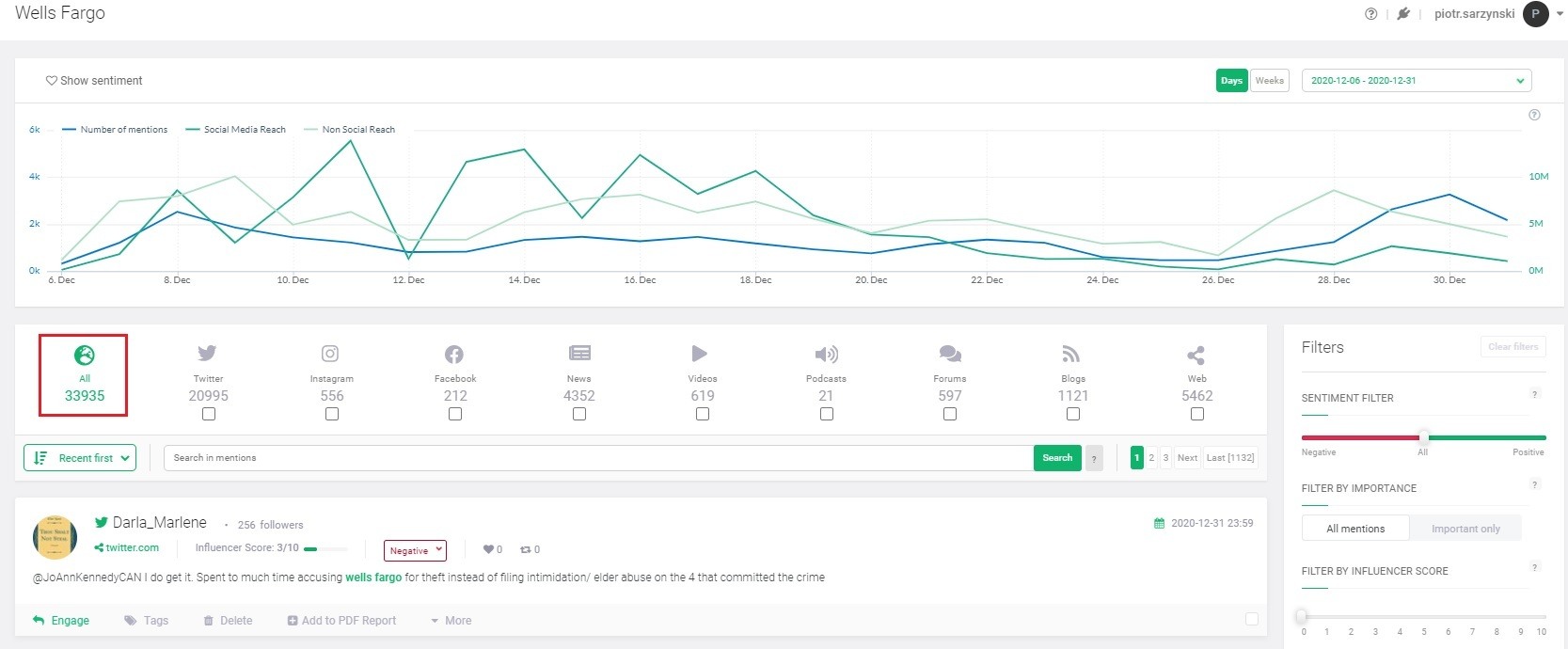Select the mention checkbox for Darla_Marlene
The height and width of the screenshot is (649, 1568).
[x=1252, y=619]
